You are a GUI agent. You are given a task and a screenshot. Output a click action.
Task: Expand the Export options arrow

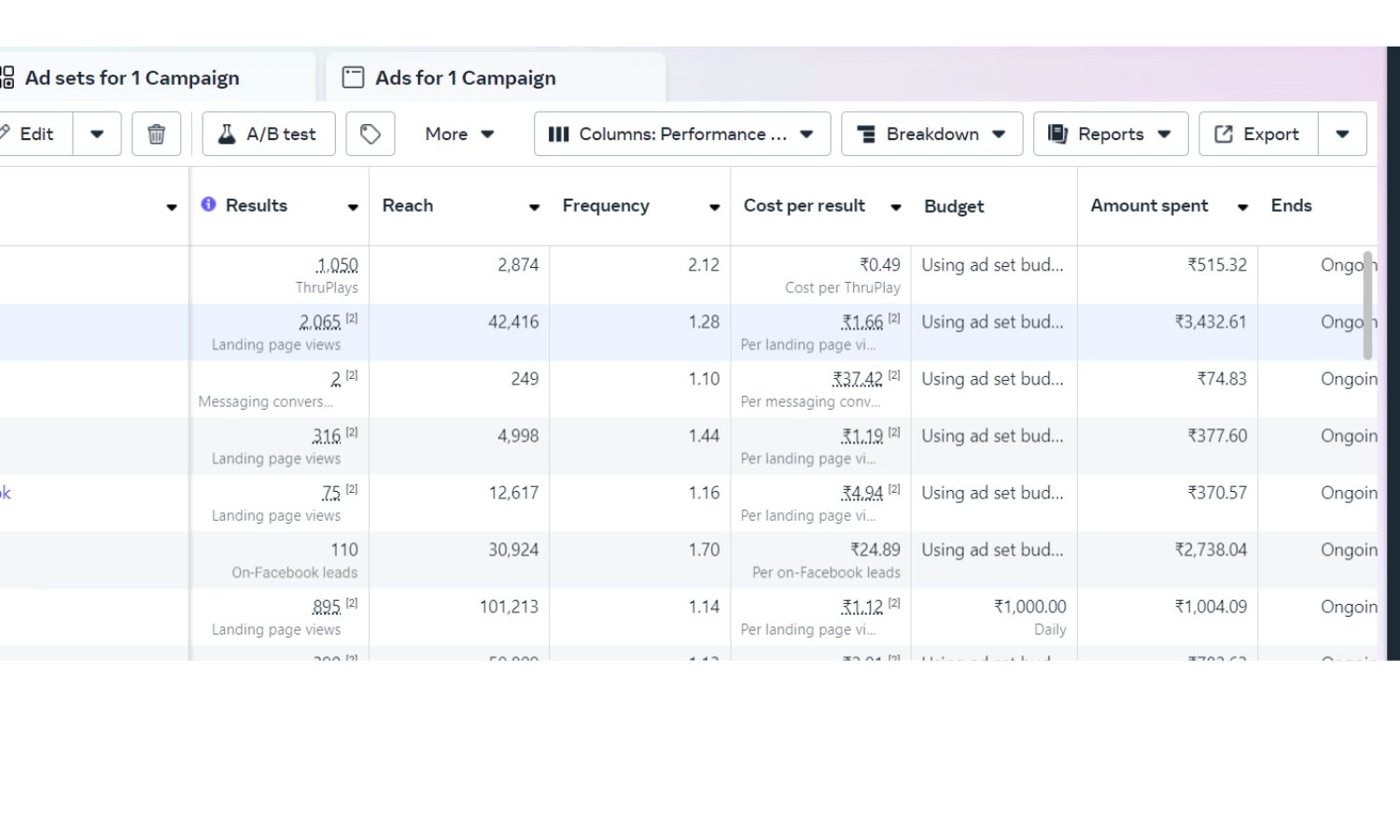tap(1342, 133)
